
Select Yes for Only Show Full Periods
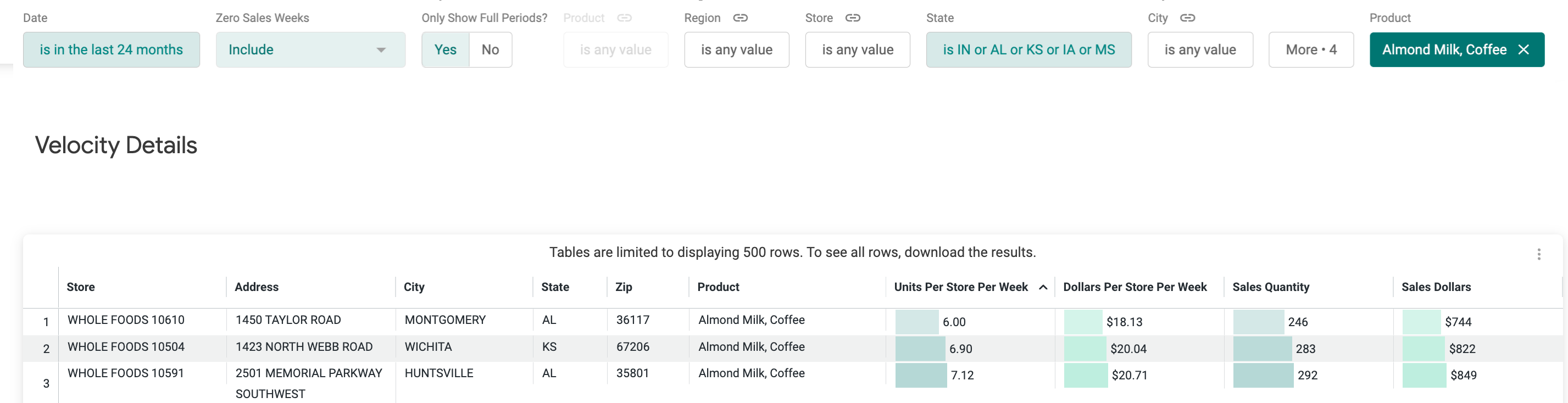coord(445,50)
